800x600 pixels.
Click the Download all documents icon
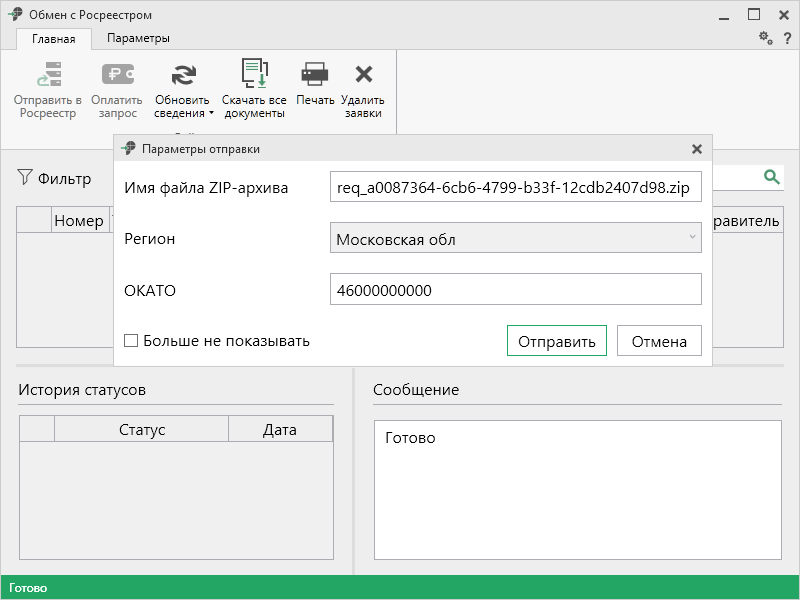click(254, 76)
